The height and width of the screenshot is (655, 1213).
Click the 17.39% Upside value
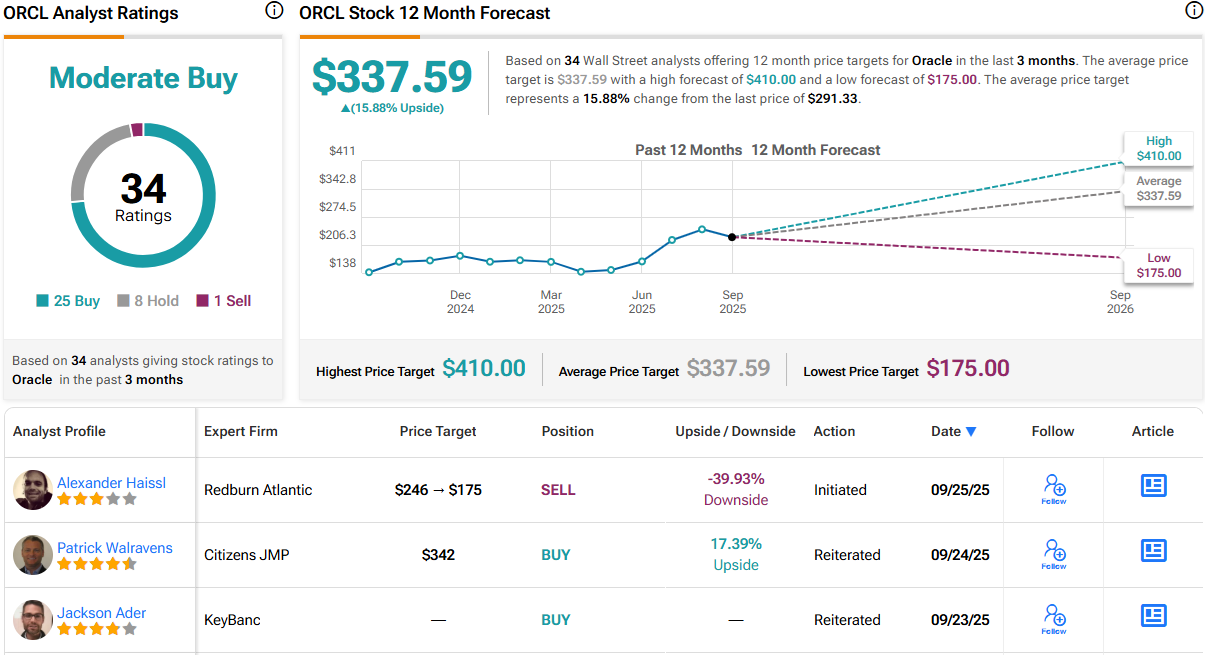[x=736, y=554]
